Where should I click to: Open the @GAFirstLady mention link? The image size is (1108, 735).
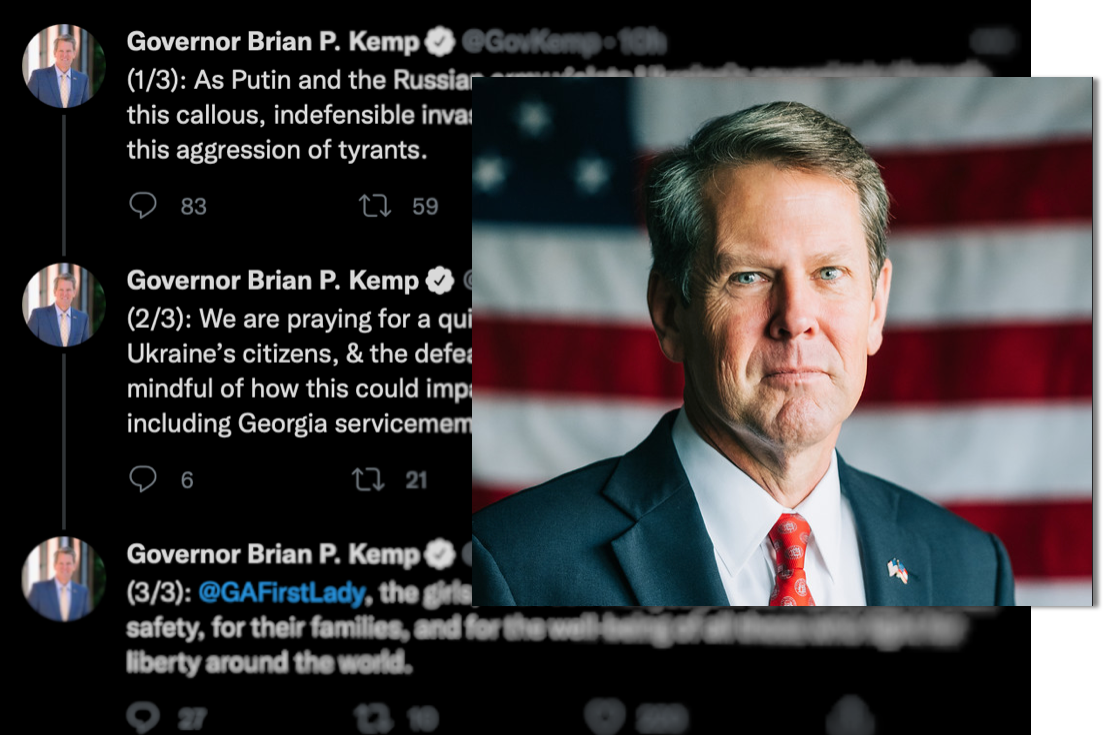click(282, 592)
